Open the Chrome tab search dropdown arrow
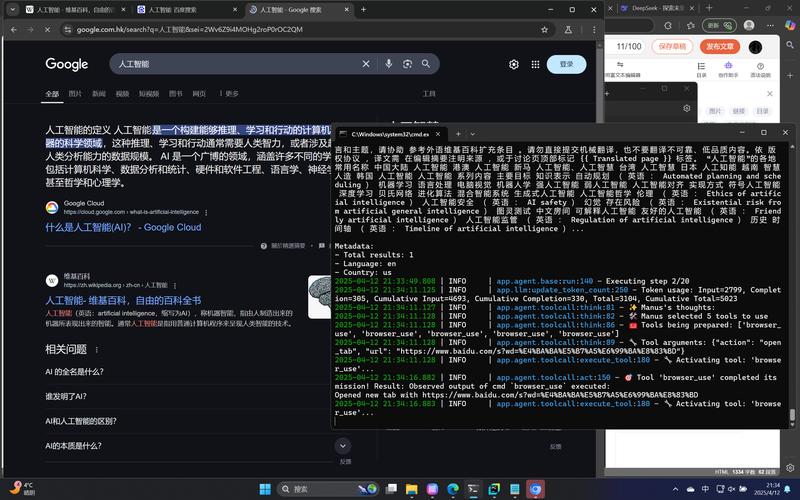800x500 pixels. (12, 9)
